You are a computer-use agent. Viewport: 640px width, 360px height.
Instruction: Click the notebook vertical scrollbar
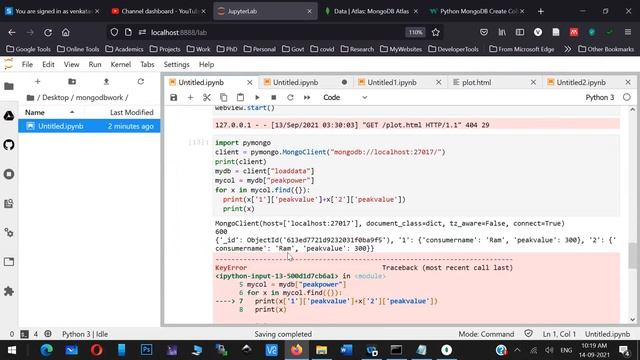click(632, 255)
